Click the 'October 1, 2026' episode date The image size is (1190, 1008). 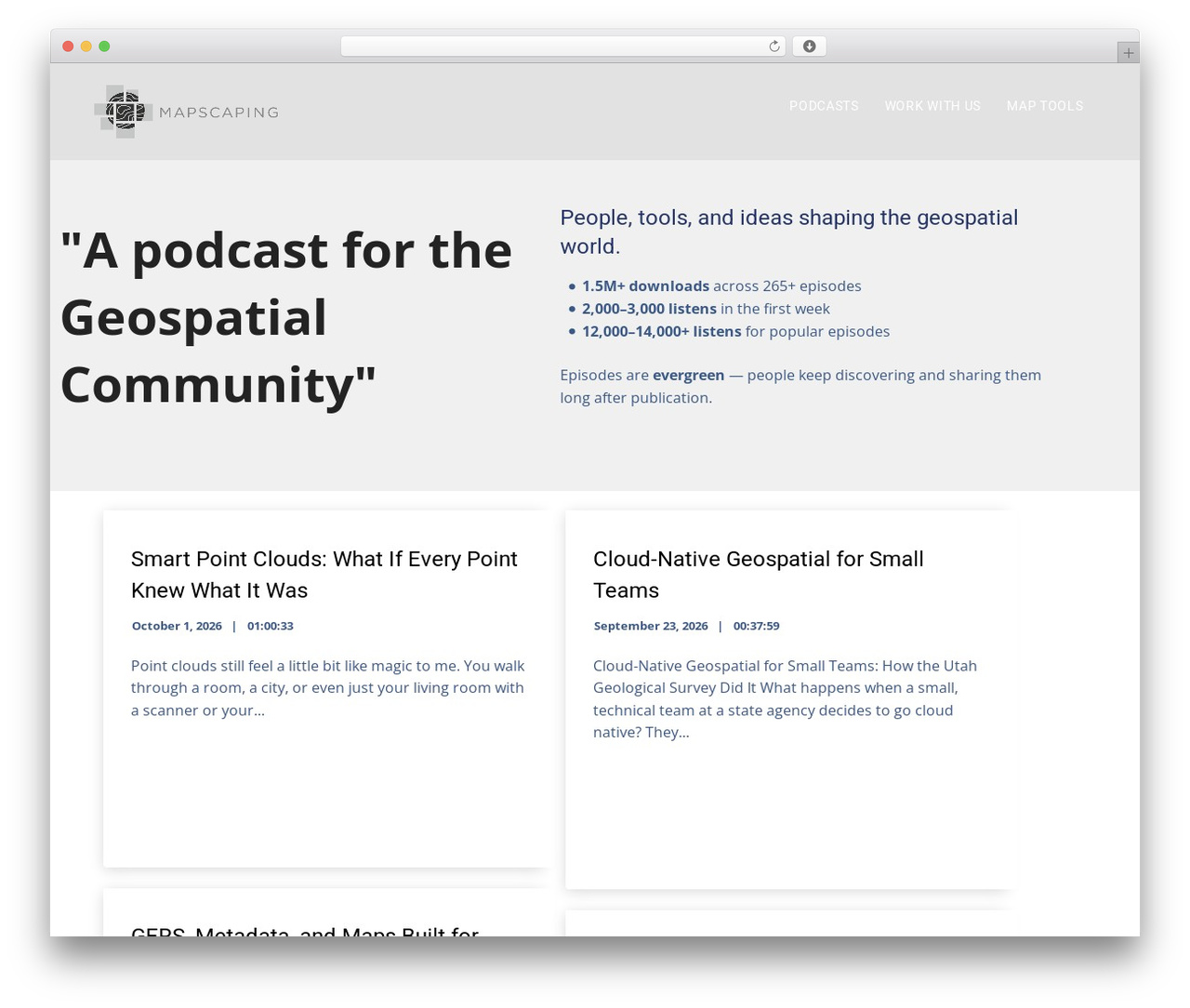point(177,626)
